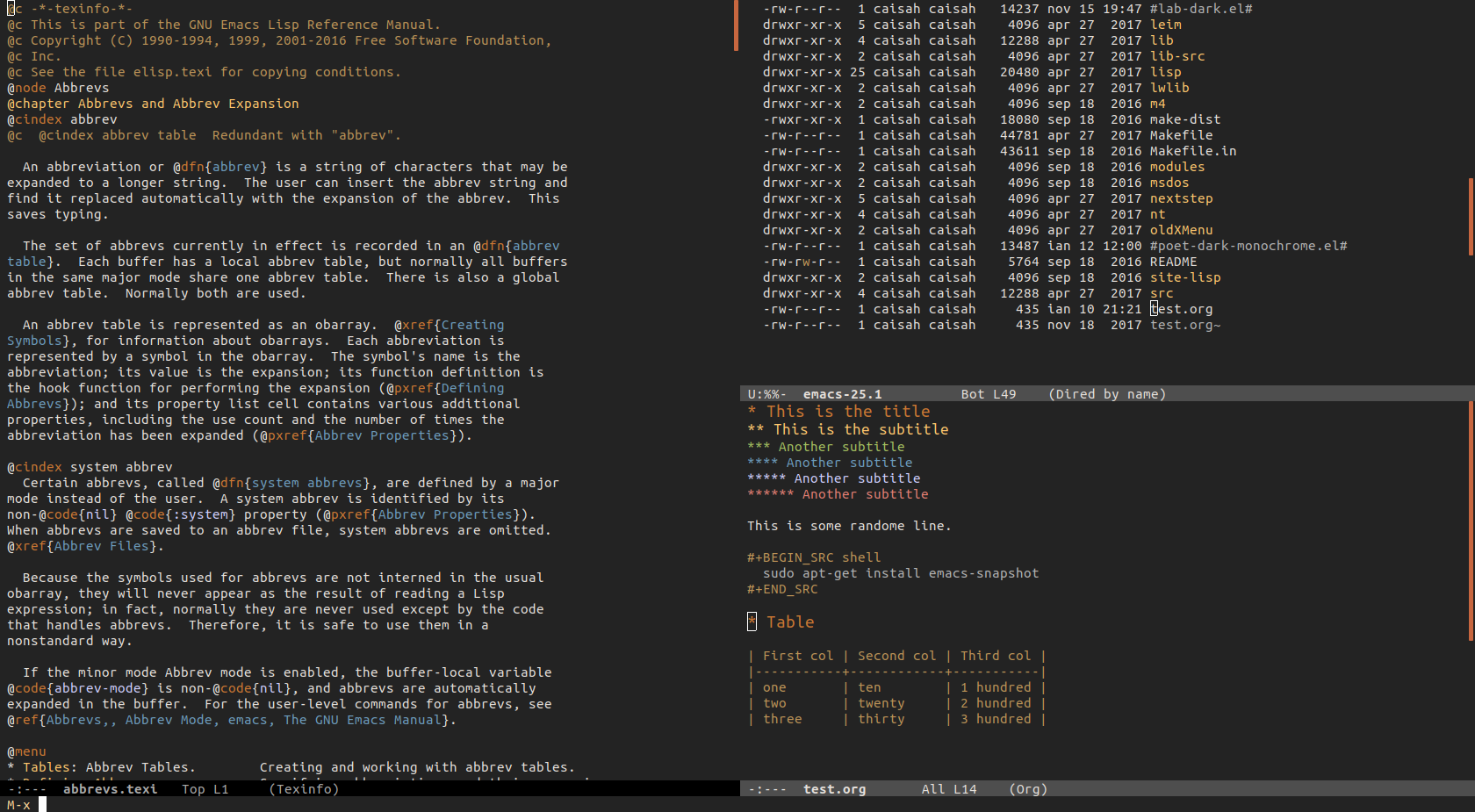Click the M-x minibuffer prompt input
The width and height of the screenshot is (1475, 812).
point(42,805)
